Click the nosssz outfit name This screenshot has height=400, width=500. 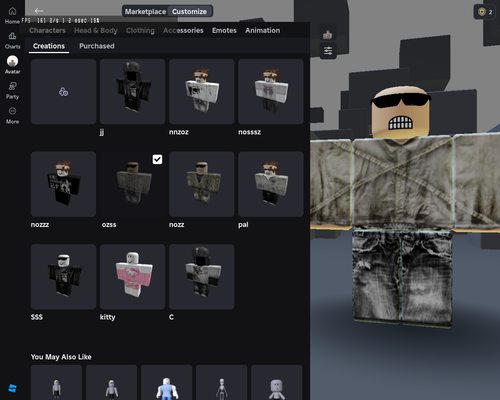(249, 132)
